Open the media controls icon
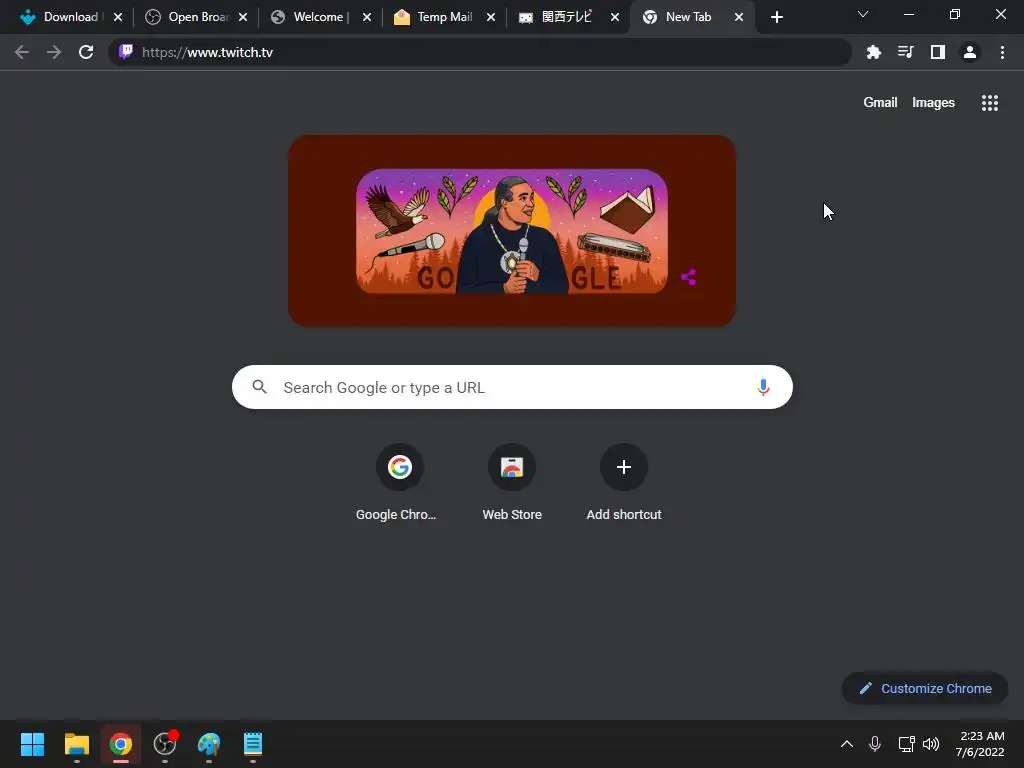1024x768 pixels. [x=905, y=52]
